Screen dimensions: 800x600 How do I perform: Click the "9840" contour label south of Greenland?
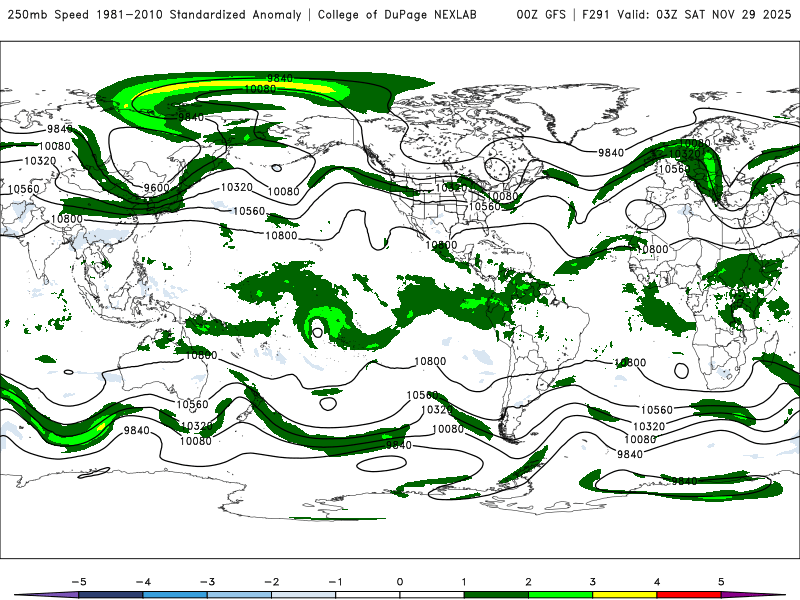point(611,153)
